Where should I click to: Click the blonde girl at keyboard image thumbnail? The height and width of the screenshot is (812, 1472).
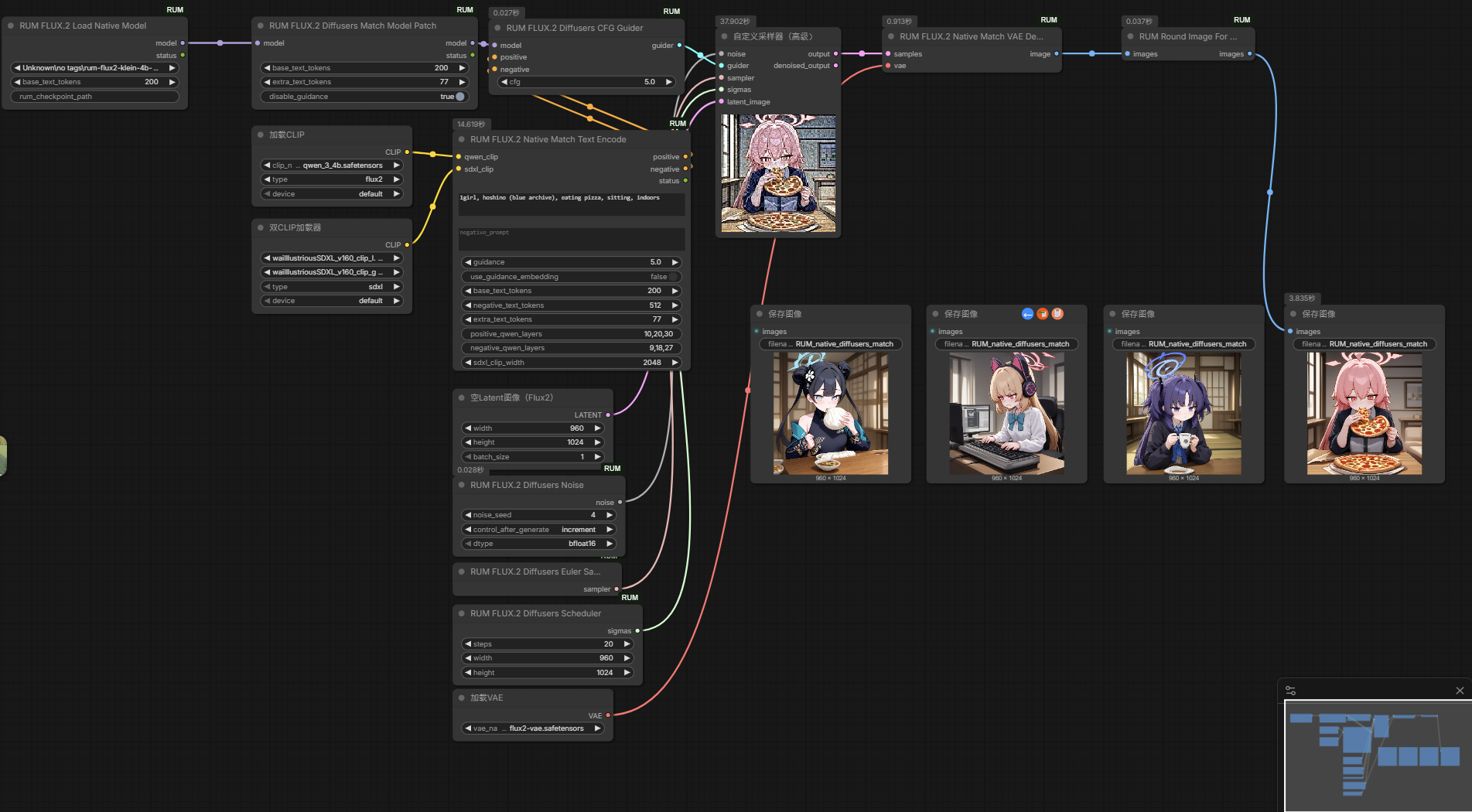1006,414
